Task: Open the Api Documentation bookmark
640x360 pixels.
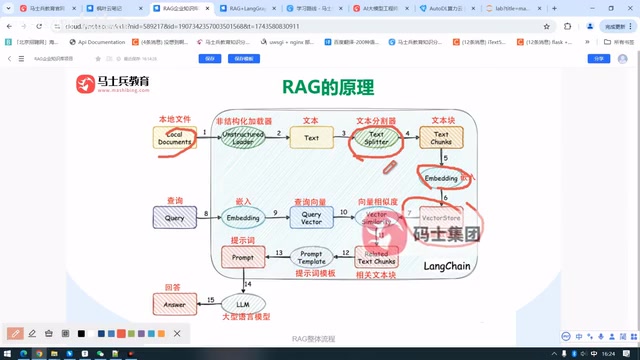Action: tap(97, 42)
